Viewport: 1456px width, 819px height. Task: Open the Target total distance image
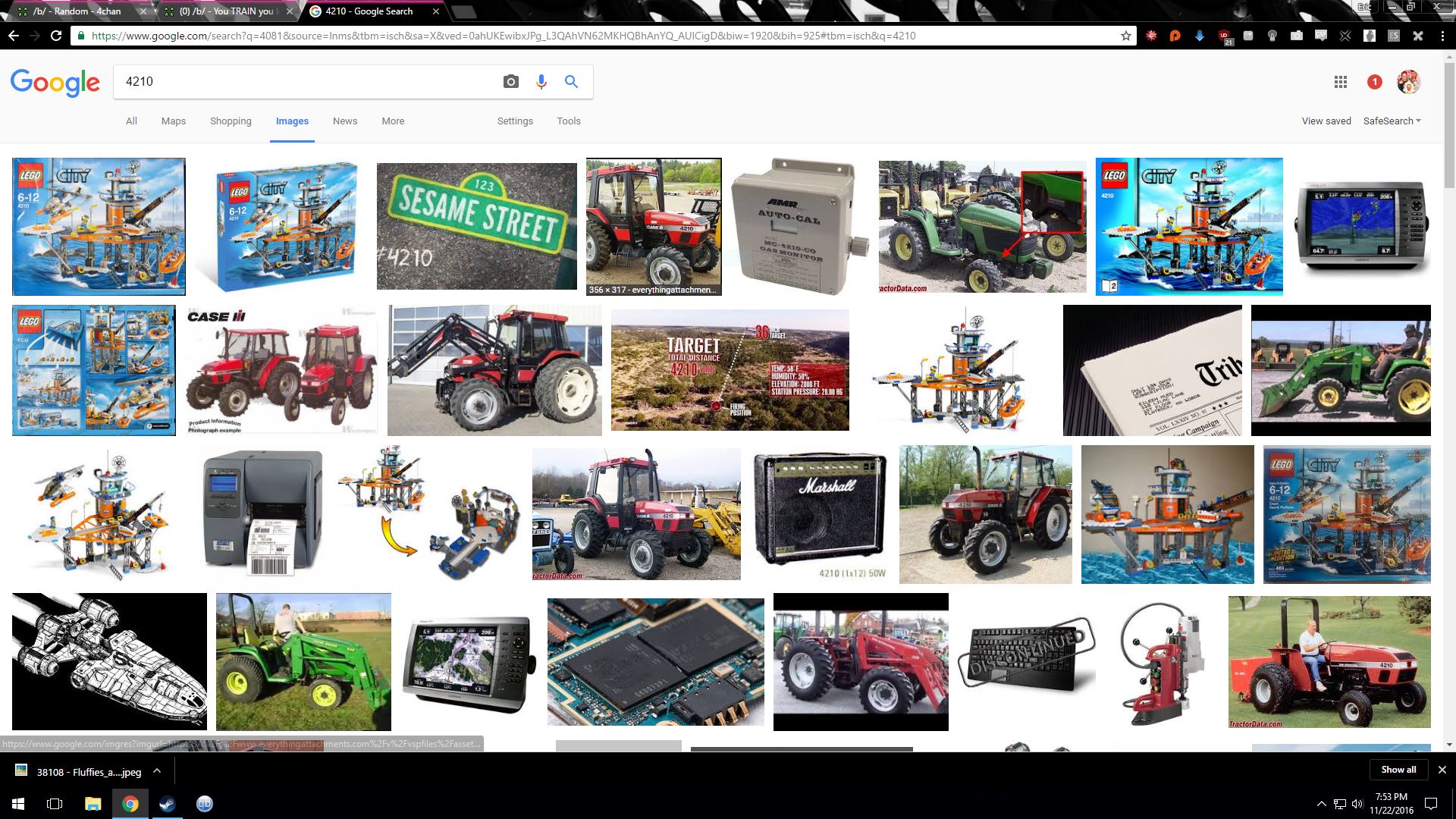pyautogui.click(x=730, y=370)
